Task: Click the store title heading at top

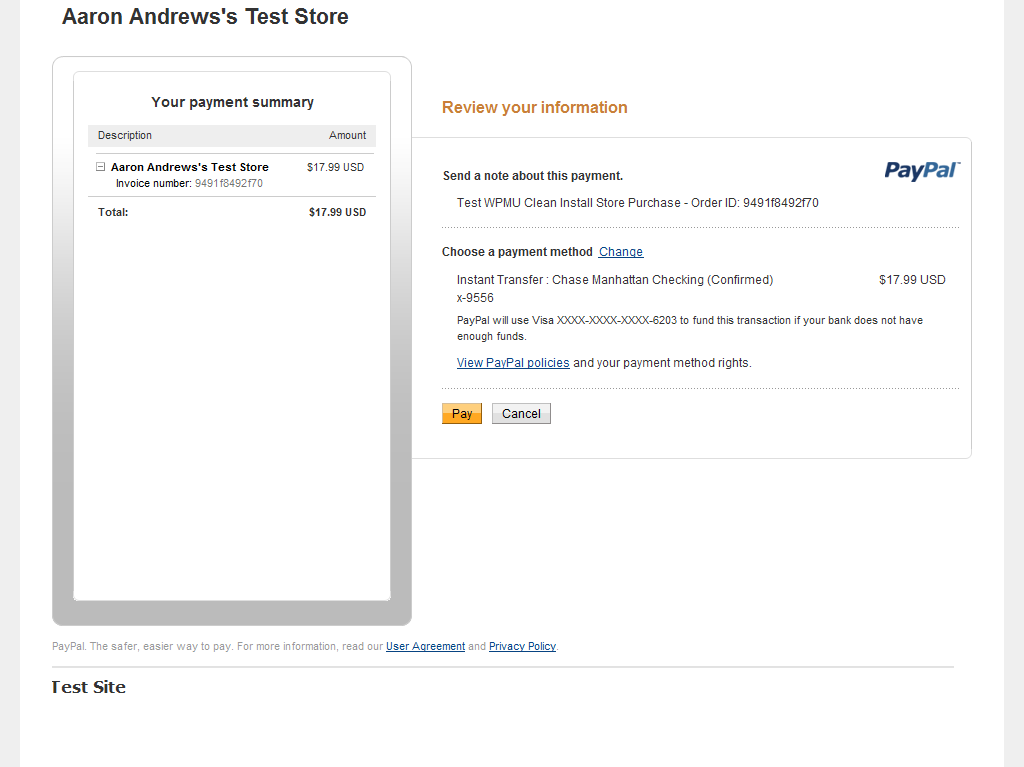Action: coord(205,17)
